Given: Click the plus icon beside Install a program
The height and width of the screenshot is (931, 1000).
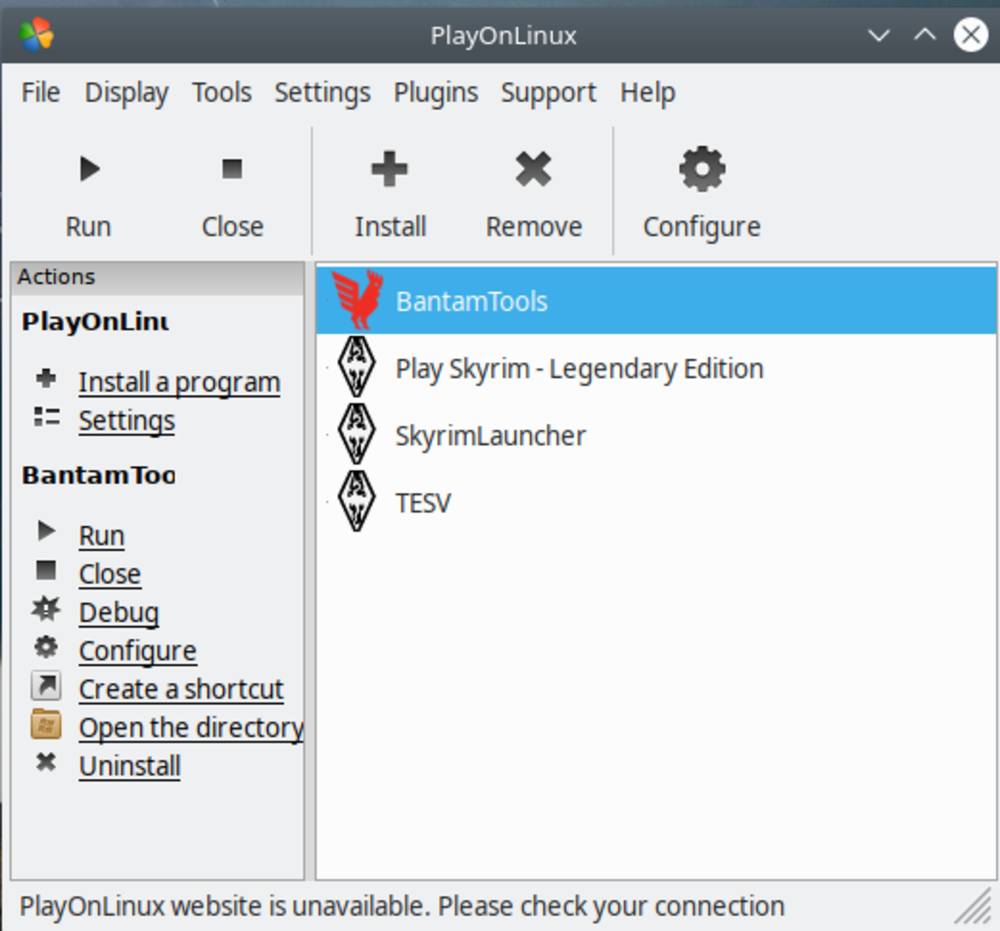Looking at the screenshot, I should click(x=46, y=379).
